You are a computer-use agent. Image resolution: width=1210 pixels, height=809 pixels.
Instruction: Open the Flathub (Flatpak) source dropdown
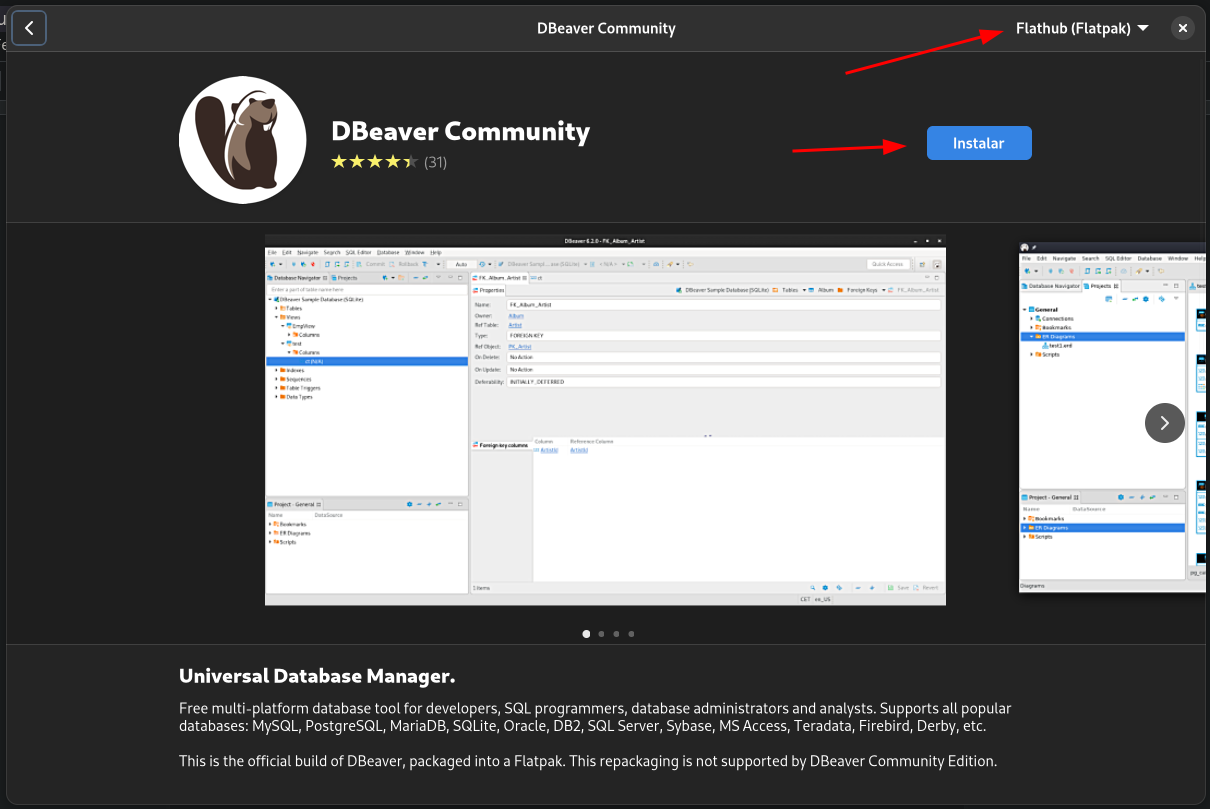click(1083, 28)
